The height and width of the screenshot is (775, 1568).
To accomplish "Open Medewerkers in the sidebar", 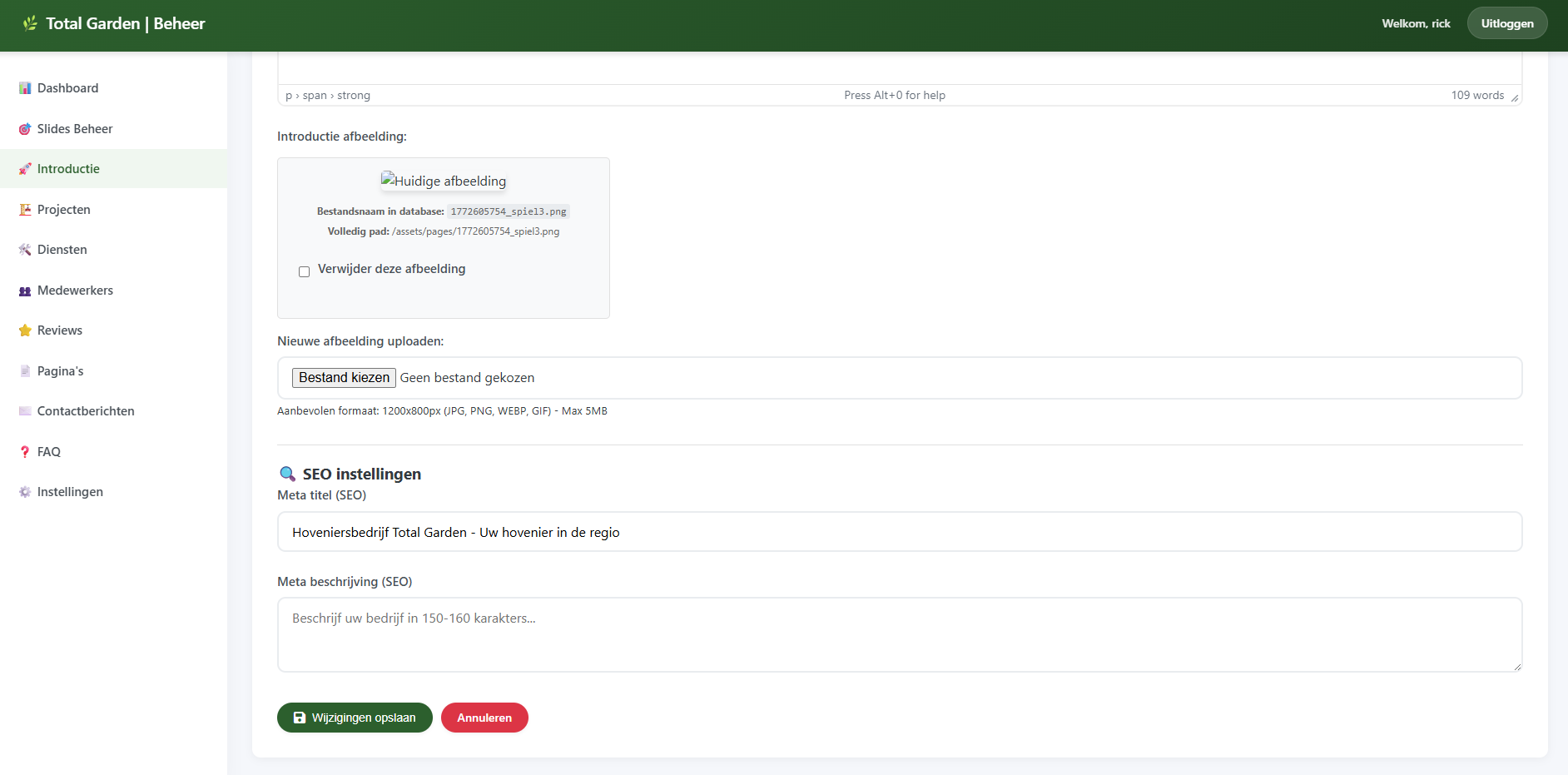I will pyautogui.click(x=113, y=291).
